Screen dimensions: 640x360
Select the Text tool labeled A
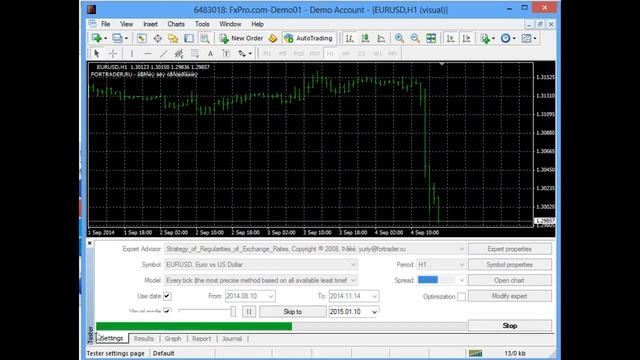(x=210, y=53)
